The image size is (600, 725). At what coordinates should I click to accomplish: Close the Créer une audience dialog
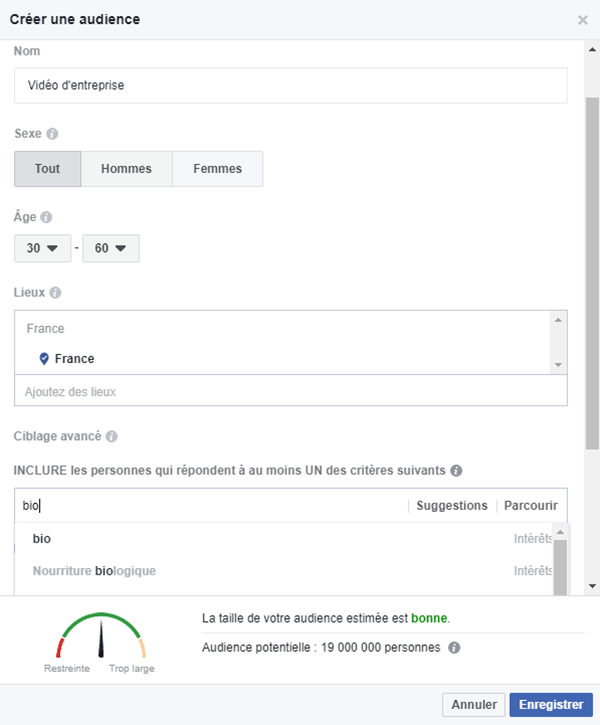tap(583, 20)
